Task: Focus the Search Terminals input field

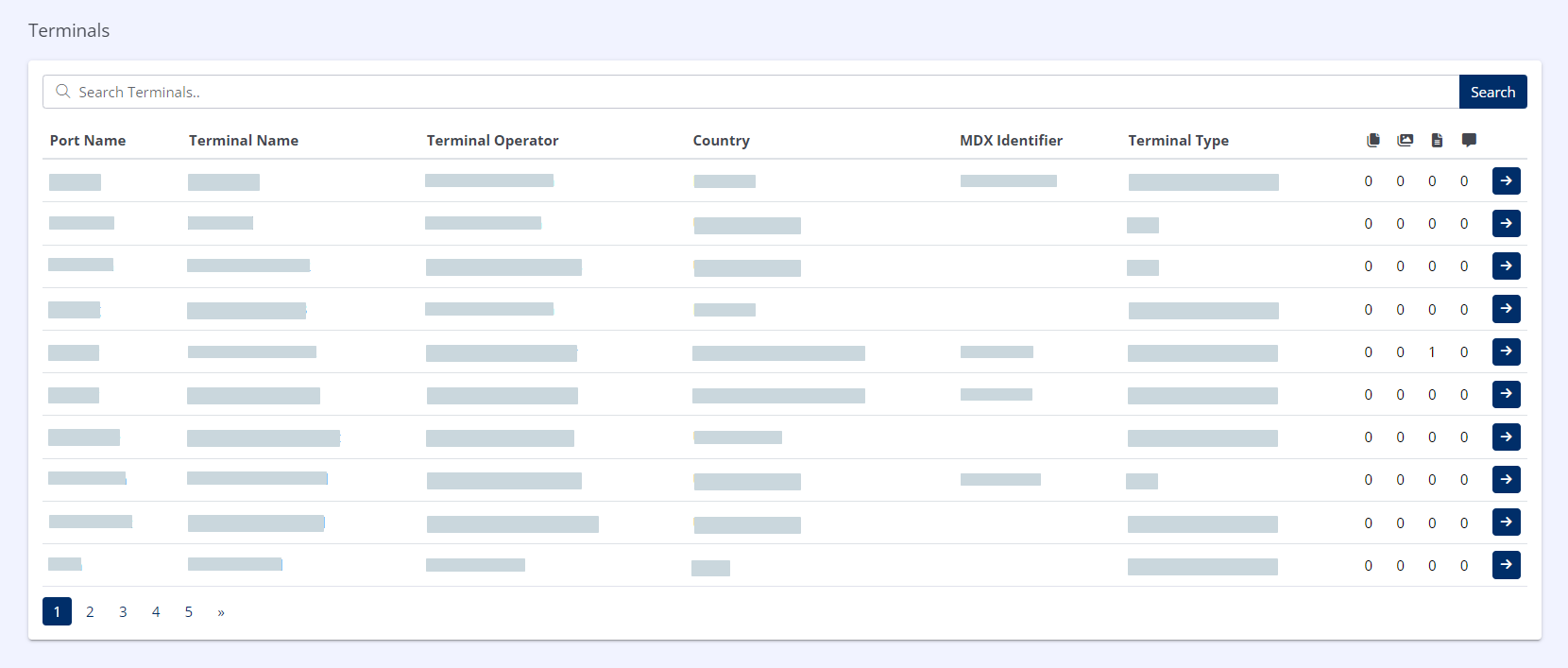Action: (756, 92)
